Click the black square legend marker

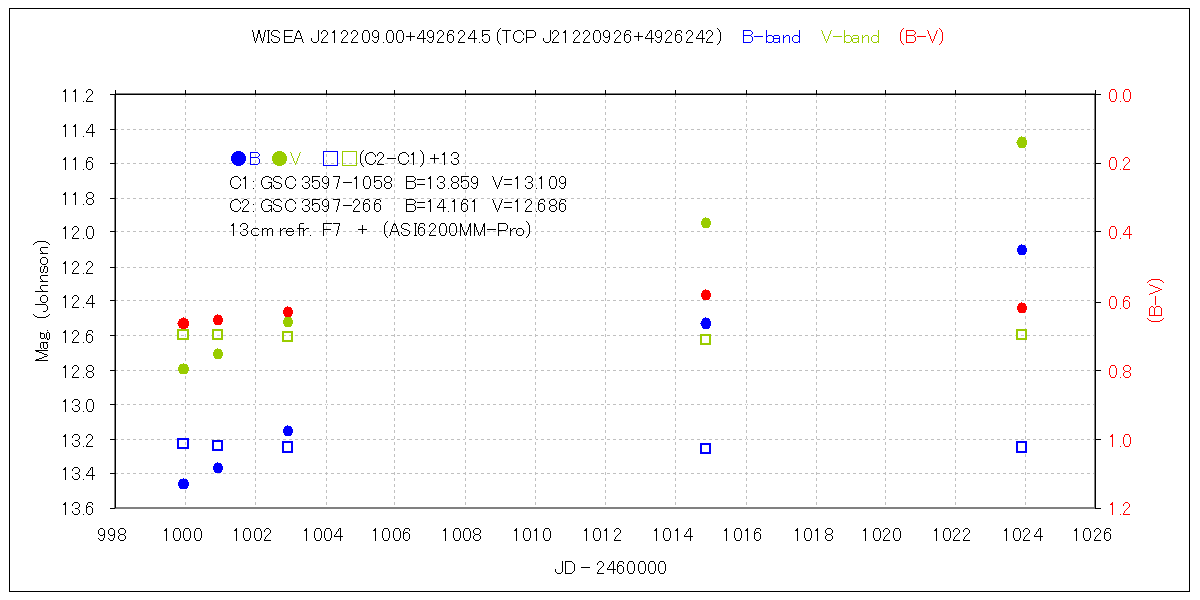(x=331, y=158)
